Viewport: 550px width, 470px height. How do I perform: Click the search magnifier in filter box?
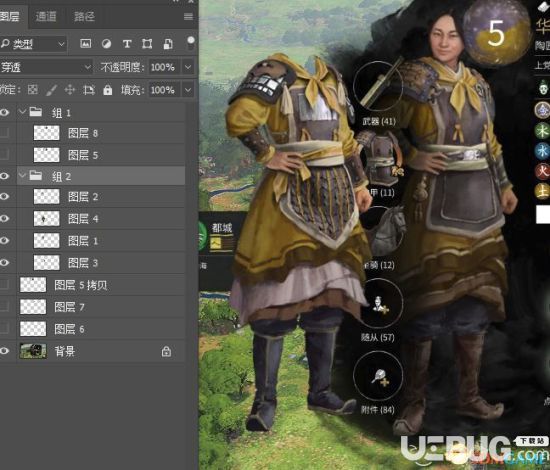pyautogui.click(x=5, y=43)
